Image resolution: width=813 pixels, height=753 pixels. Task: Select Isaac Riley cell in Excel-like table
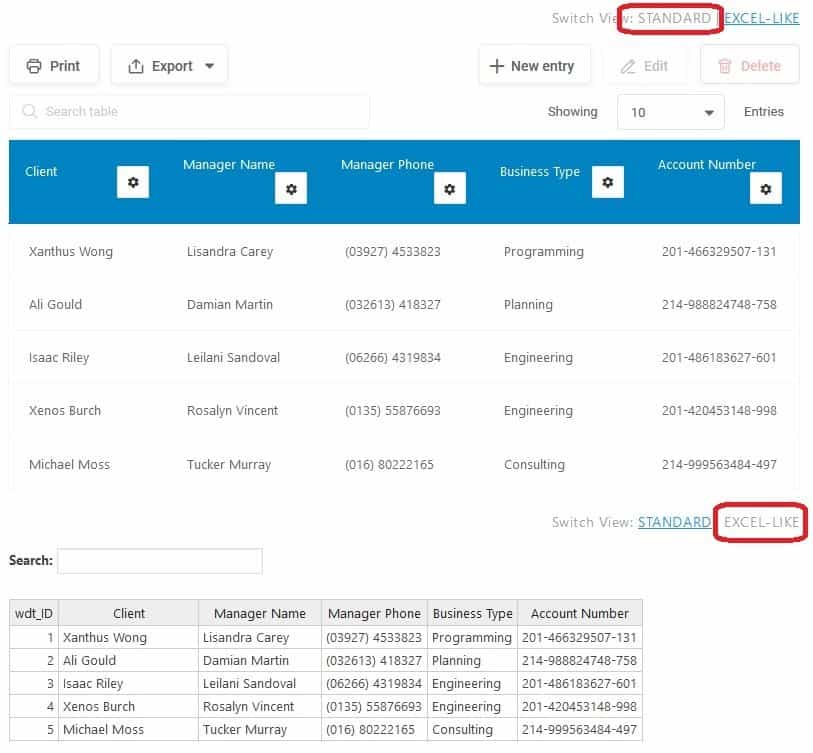click(129, 684)
